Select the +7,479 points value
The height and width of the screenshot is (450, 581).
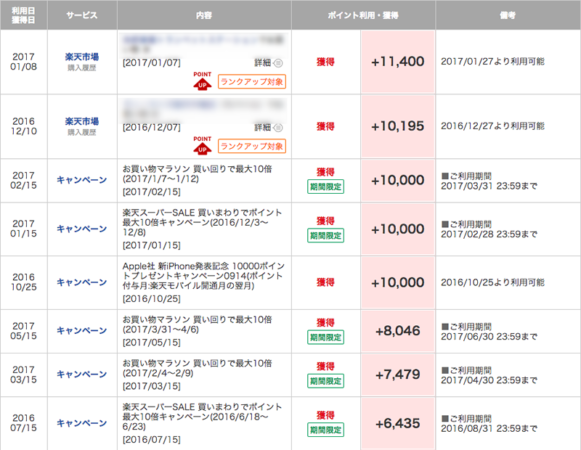(x=398, y=374)
